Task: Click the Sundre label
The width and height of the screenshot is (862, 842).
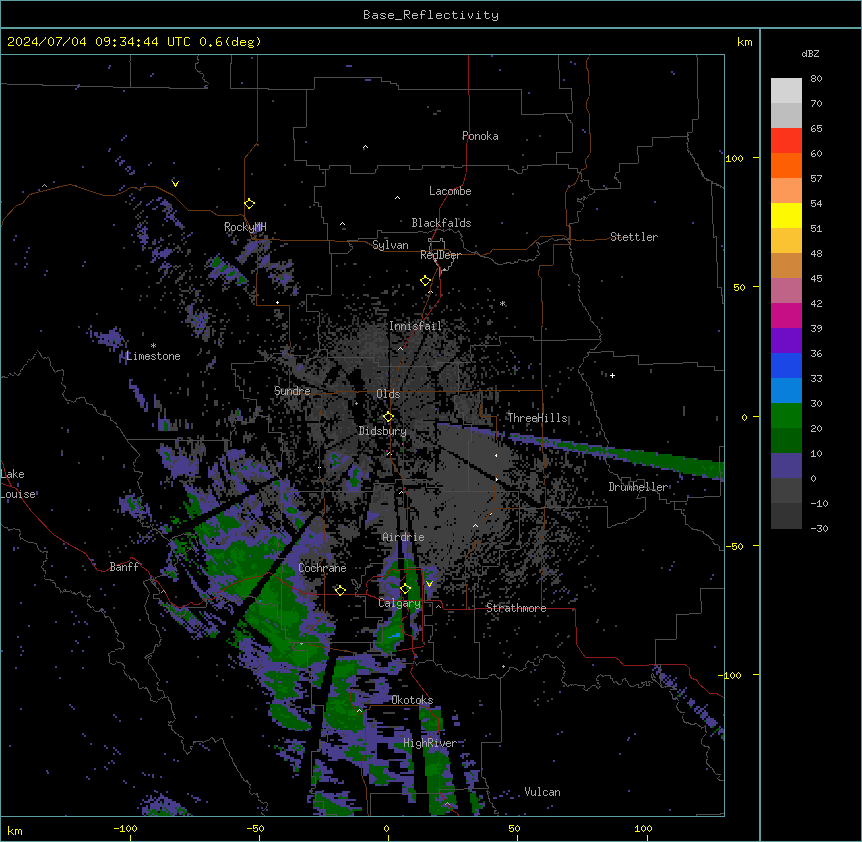Action: click(292, 391)
